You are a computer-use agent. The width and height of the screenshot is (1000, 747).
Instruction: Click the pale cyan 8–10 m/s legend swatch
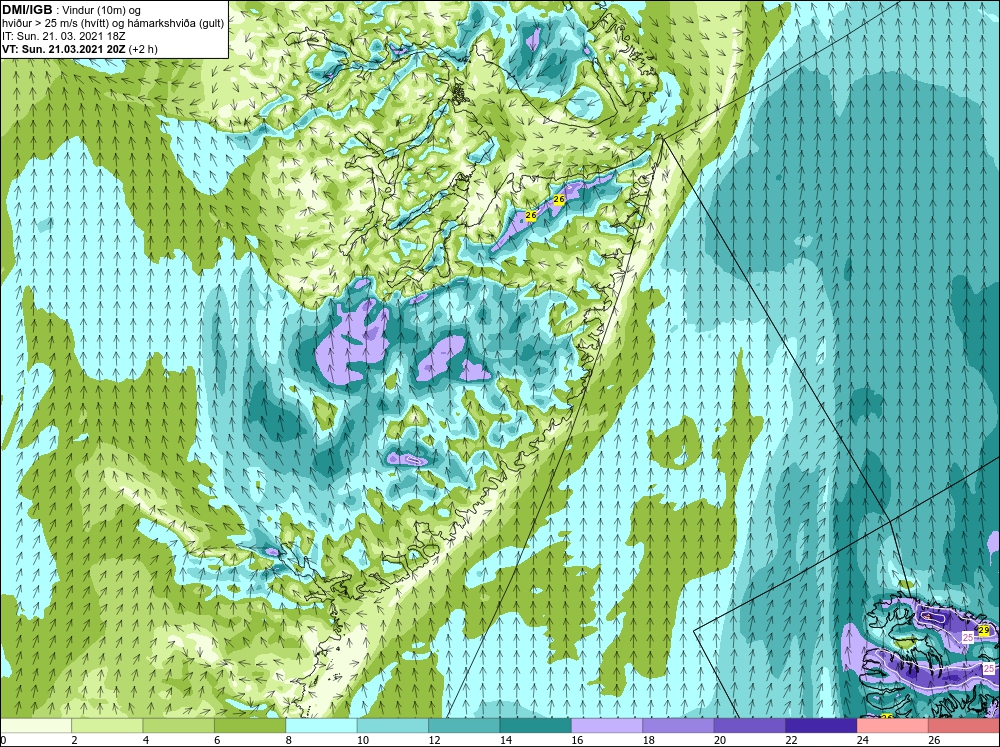321,726
